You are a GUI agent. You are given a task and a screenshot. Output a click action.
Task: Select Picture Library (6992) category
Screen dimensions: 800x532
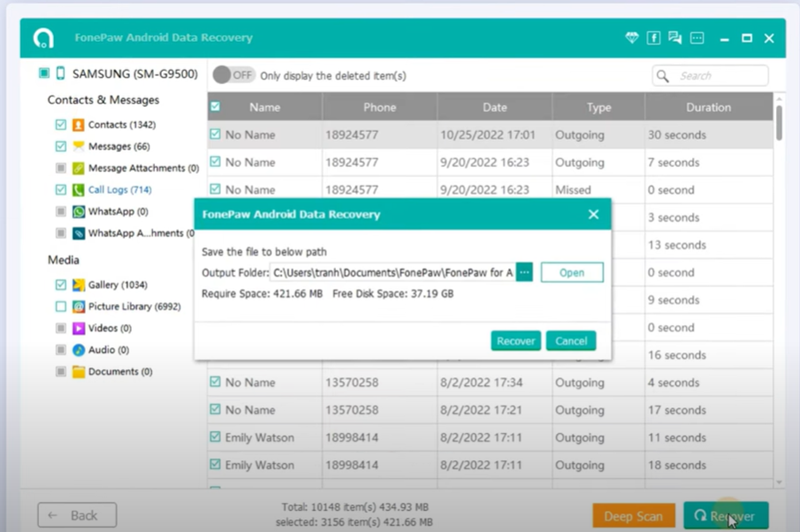coord(135,307)
